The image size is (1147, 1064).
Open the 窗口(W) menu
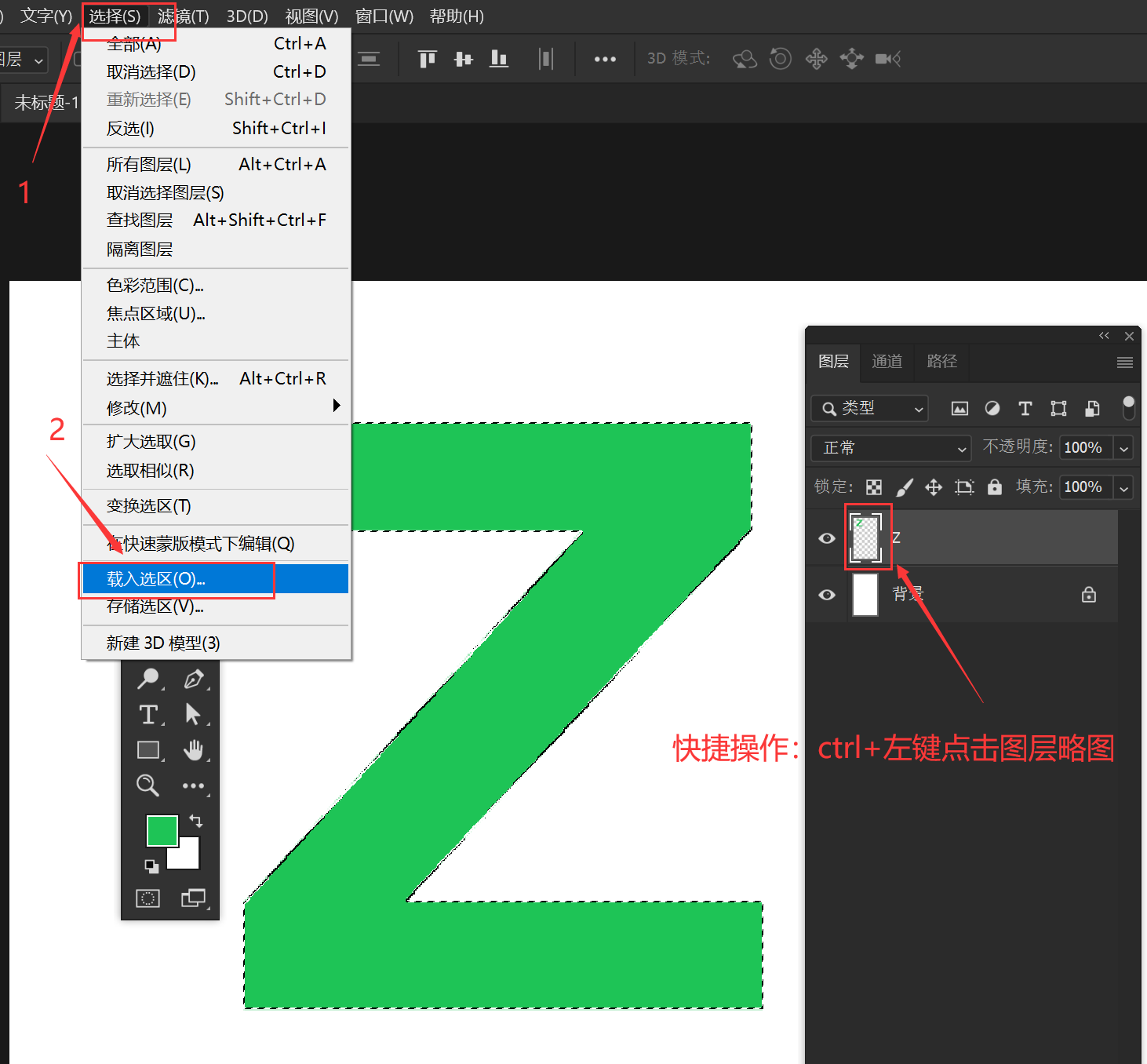384,16
